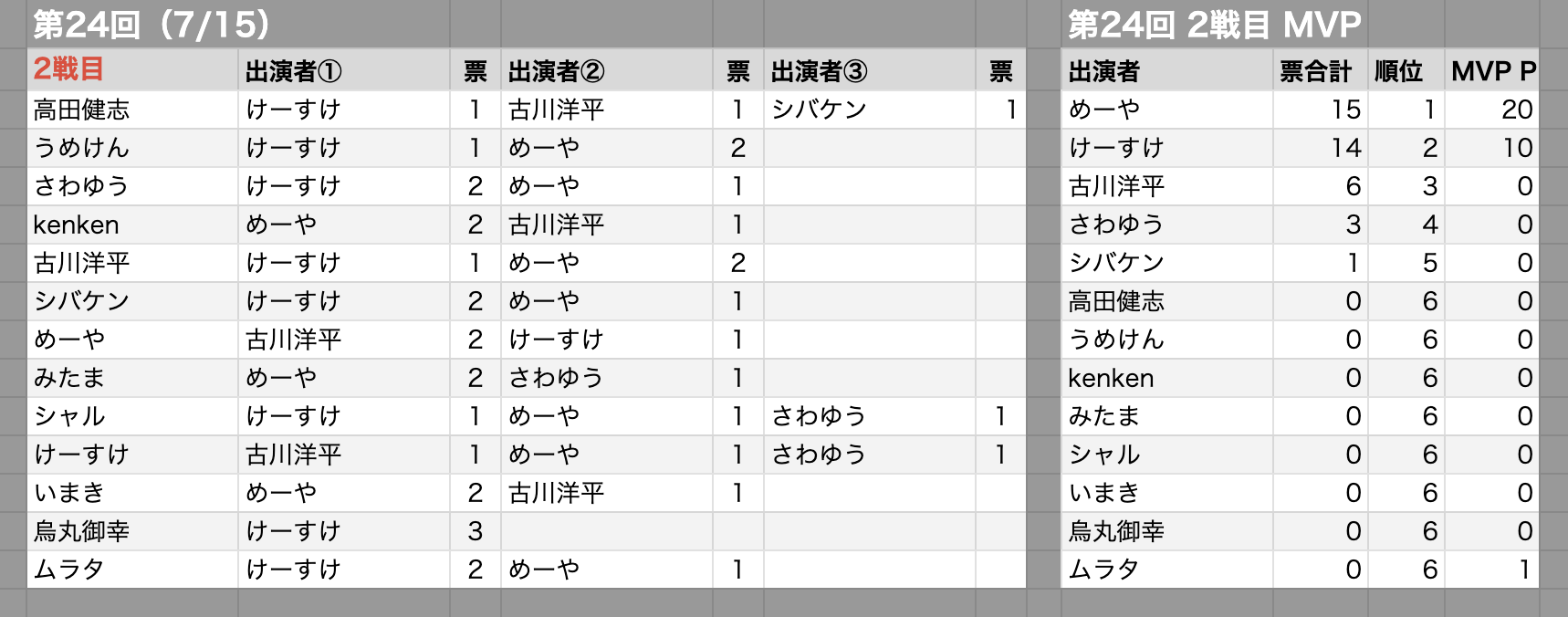
Task: Select the MVP P column header
Action: click(x=1492, y=70)
